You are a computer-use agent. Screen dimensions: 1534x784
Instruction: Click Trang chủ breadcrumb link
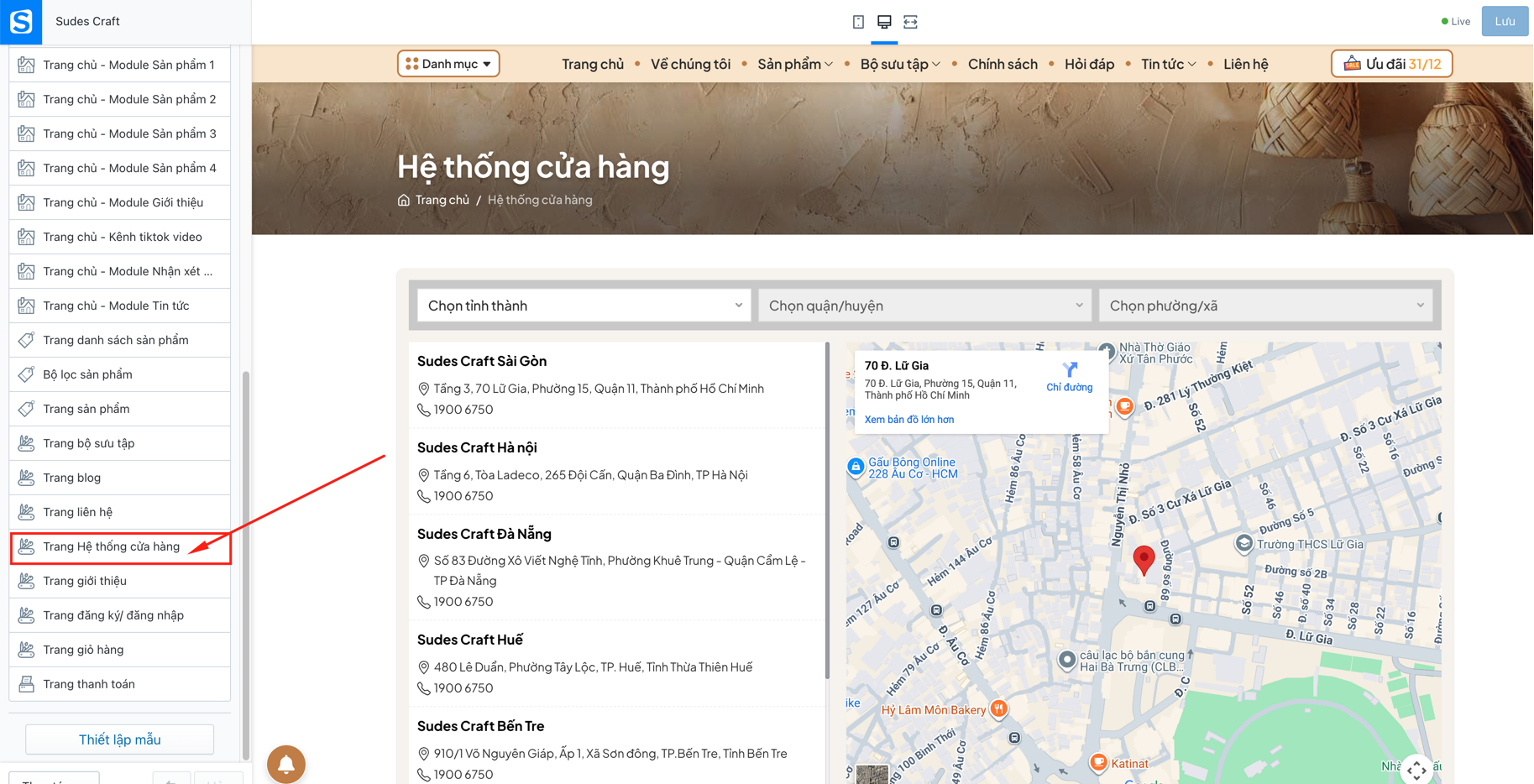tap(442, 200)
